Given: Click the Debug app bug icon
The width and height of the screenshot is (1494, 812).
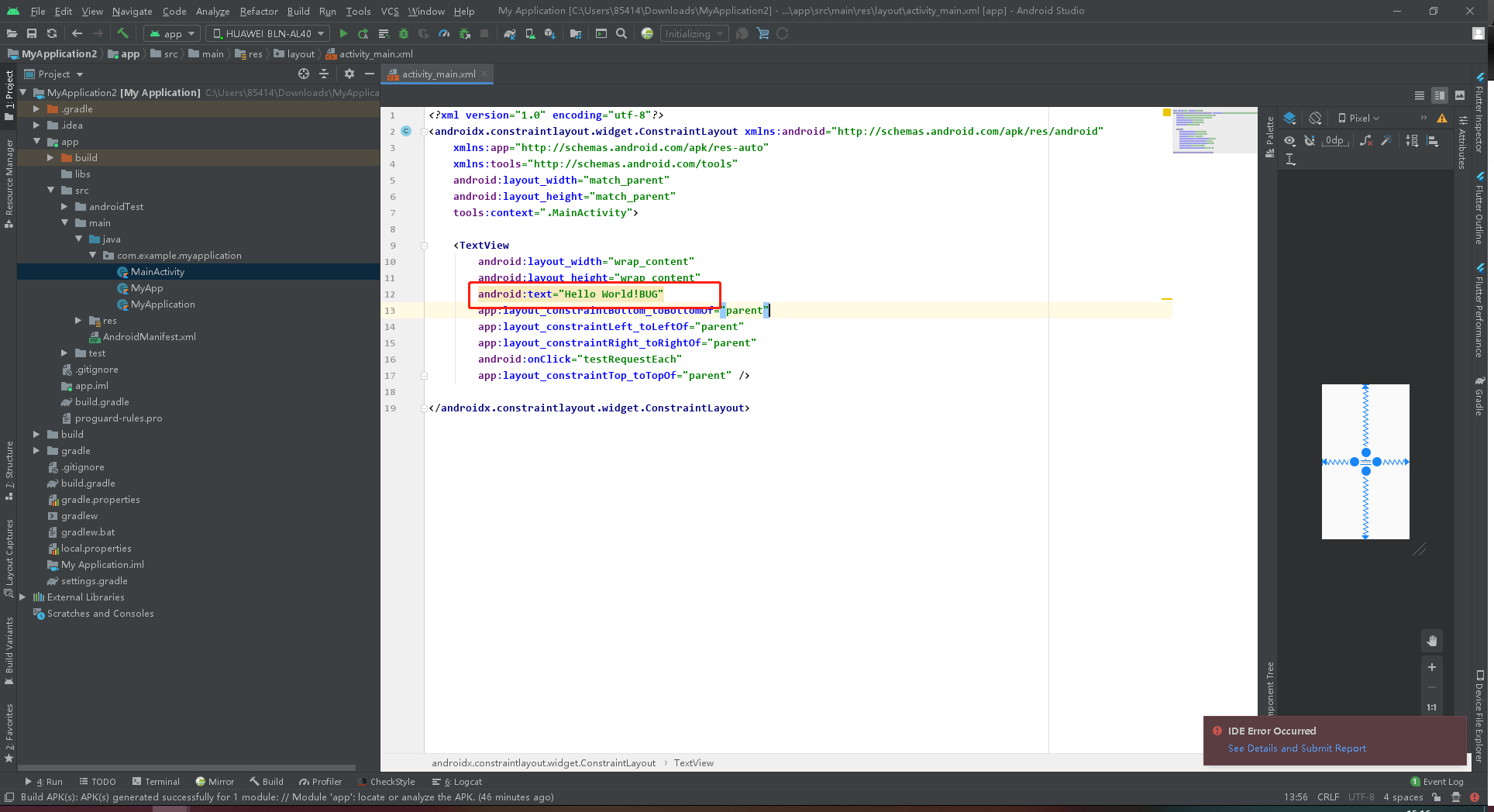Looking at the screenshot, I should click(403, 33).
